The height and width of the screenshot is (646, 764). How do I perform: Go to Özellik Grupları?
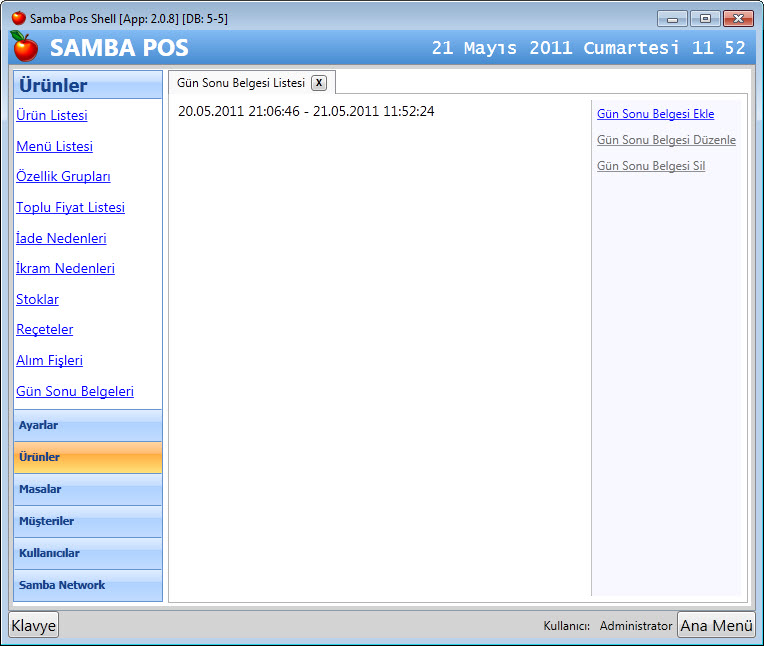[x=63, y=177]
